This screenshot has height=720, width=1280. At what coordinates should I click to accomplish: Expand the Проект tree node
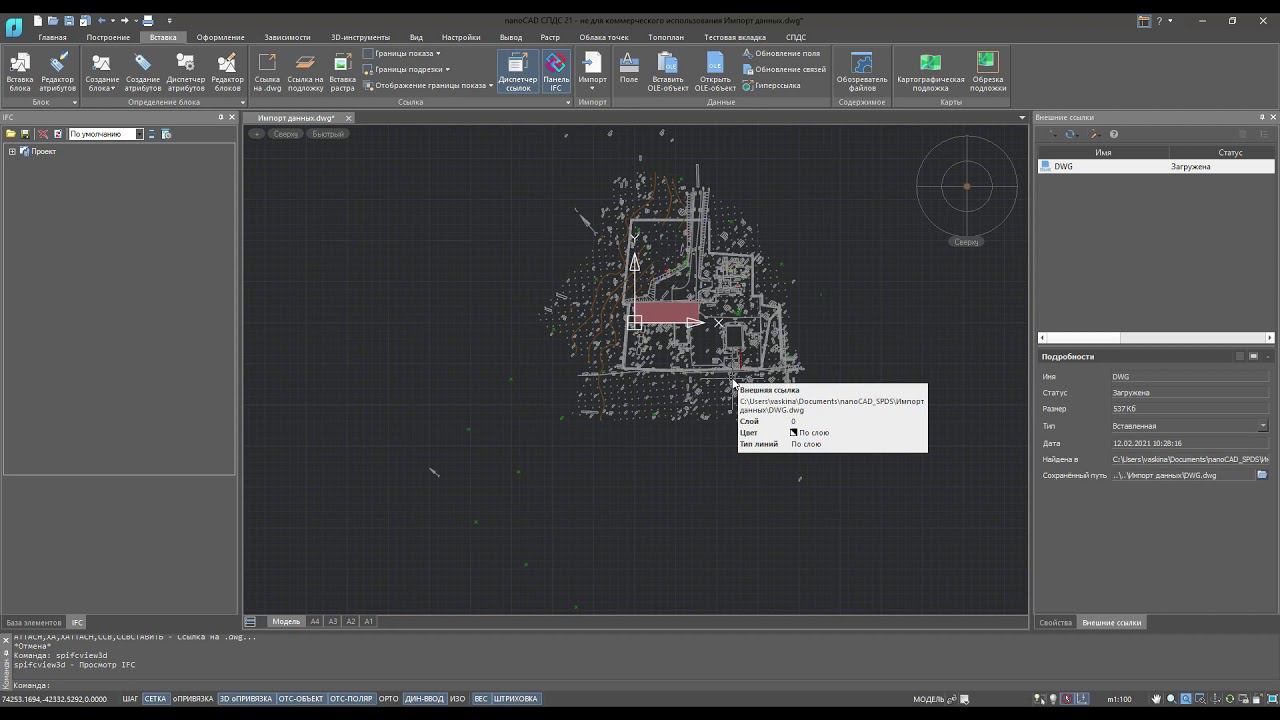point(12,151)
